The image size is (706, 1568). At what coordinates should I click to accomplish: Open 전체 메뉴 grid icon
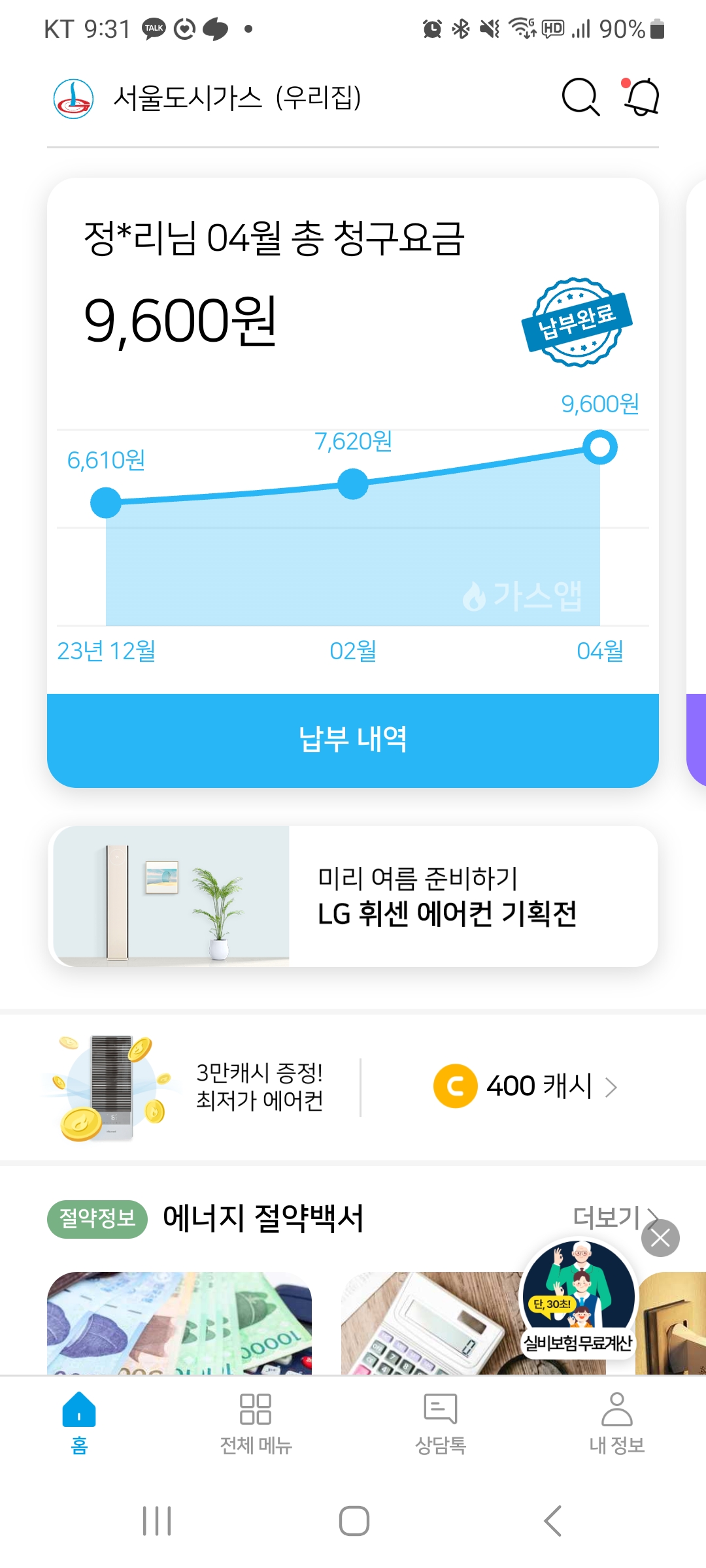(x=256, y=1409)
